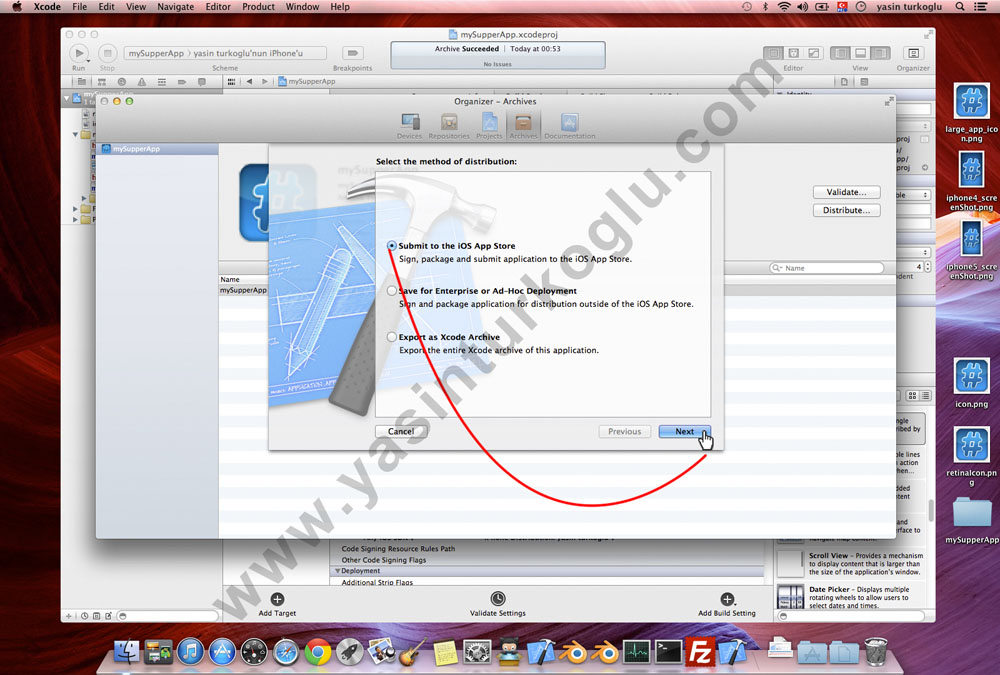Click the Distribute... button in Organizer
This screenshot has height=675, width=1000.
pos(846,210)
